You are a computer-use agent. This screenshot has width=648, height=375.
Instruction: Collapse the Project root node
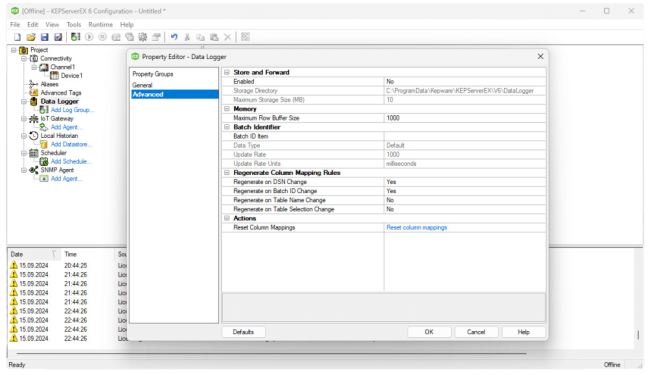click(14, 50)
